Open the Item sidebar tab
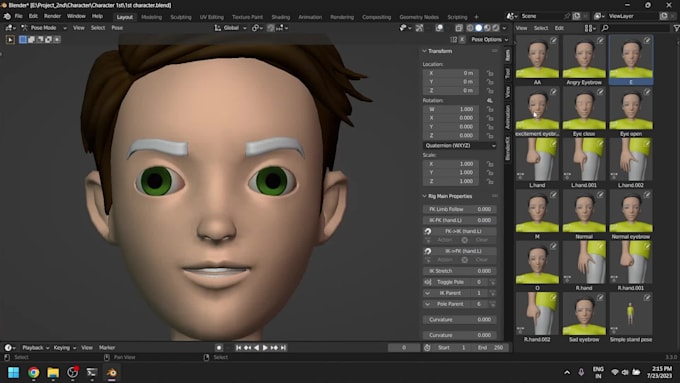 click(x=508, y=55)
